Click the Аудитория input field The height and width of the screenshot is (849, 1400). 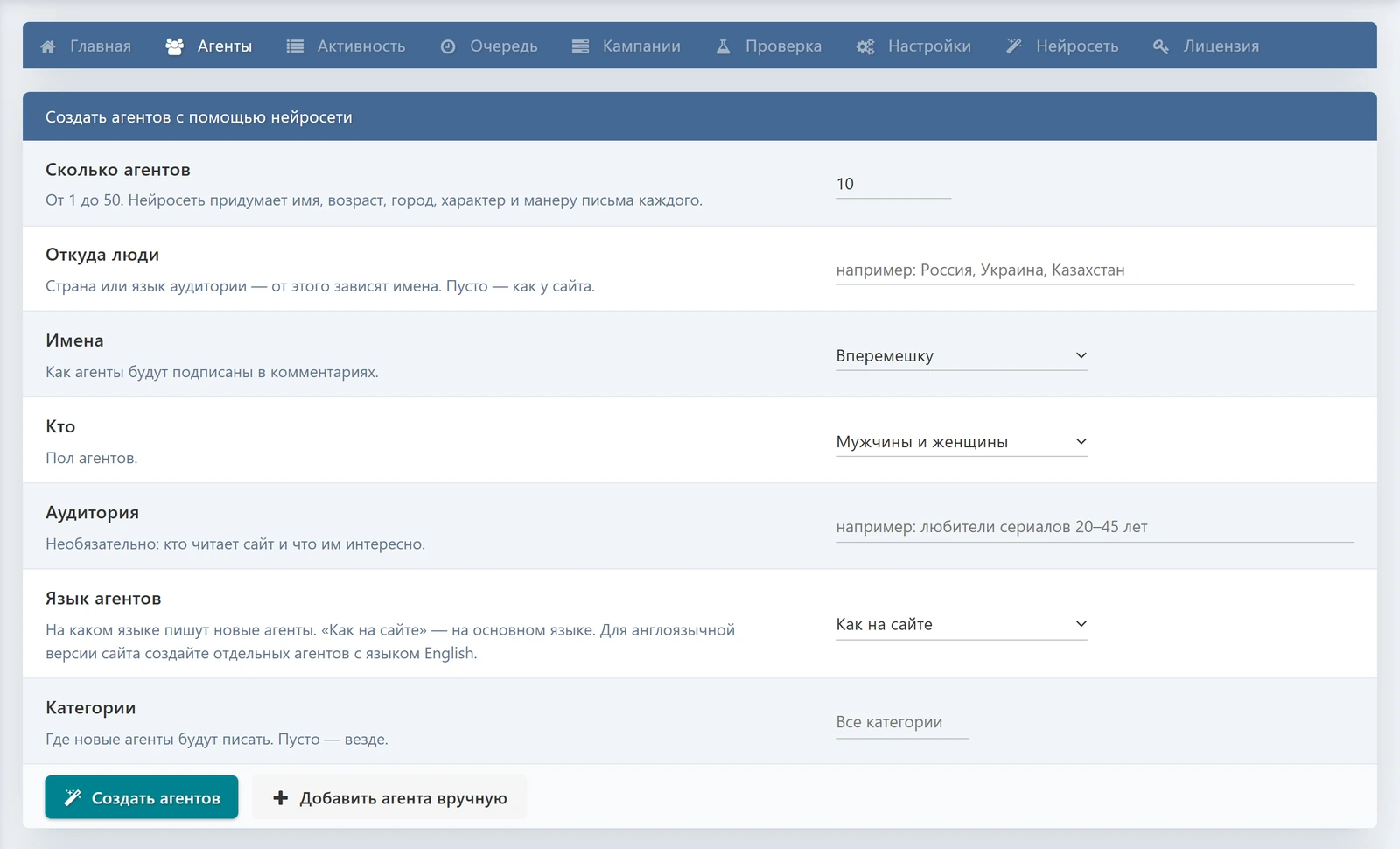1095,527
